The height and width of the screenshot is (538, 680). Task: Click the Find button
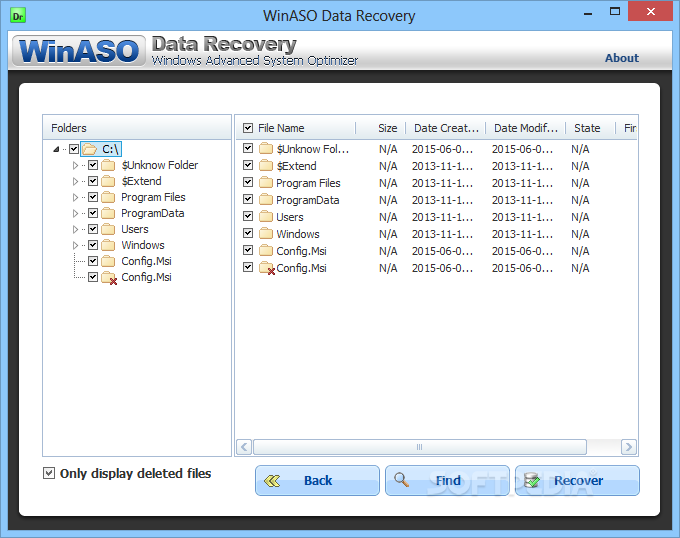pos(448,480)
